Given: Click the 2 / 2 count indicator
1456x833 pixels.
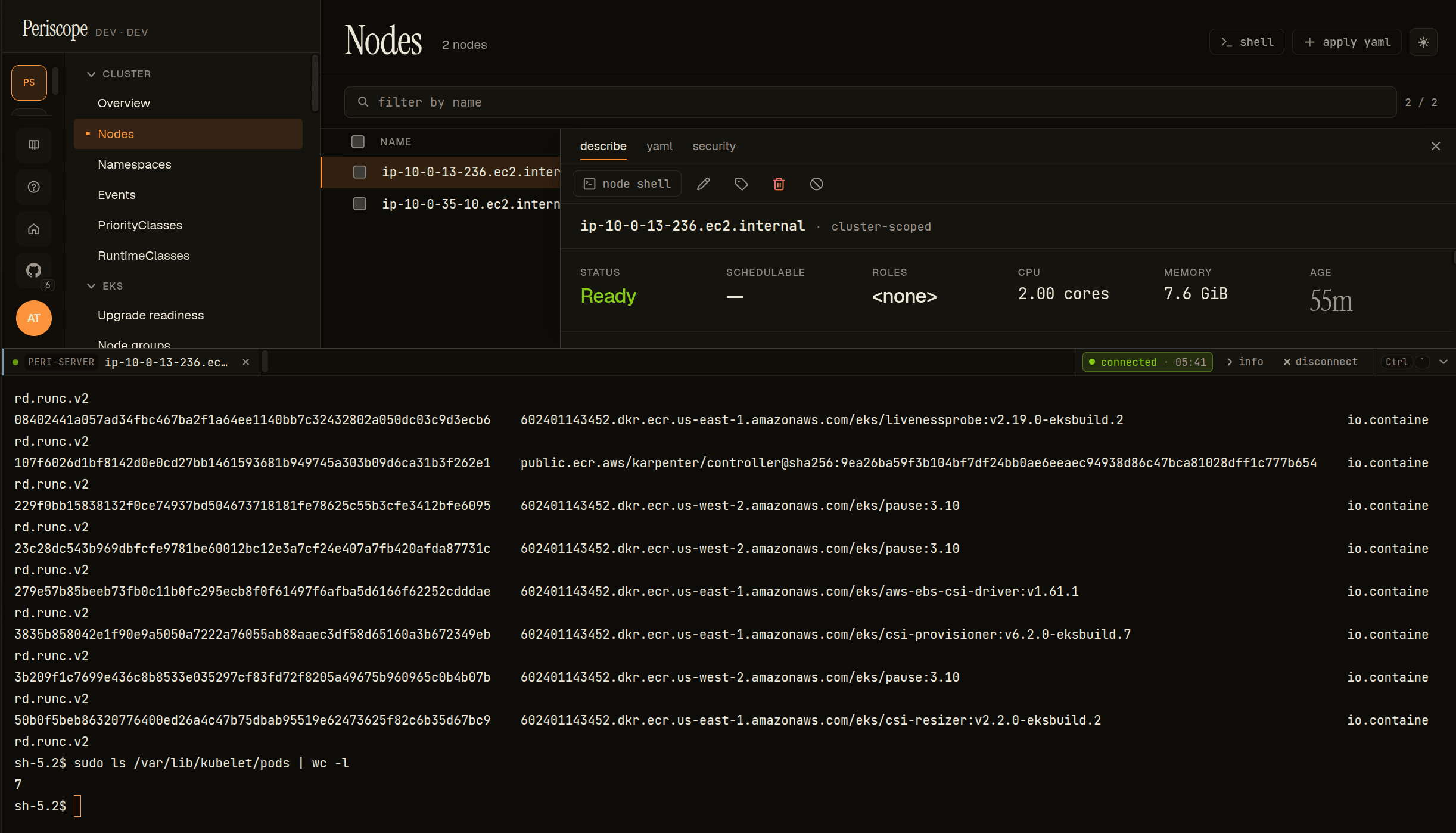Looking at the screenshot, I should point(1421,102).
